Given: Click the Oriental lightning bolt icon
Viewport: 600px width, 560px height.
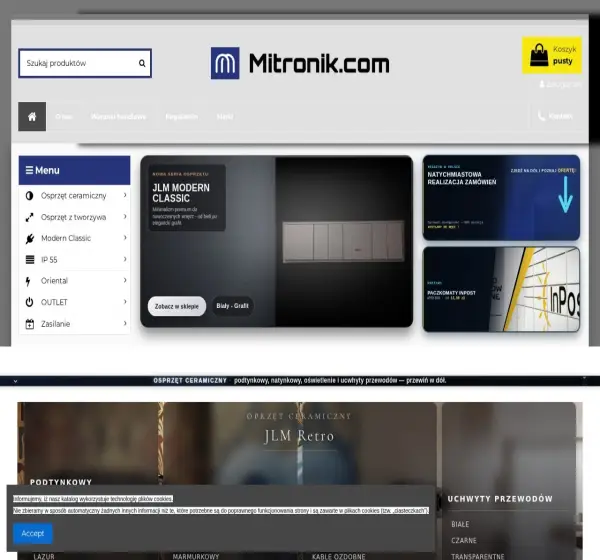Looking at the screenshot, I should 28,281.
